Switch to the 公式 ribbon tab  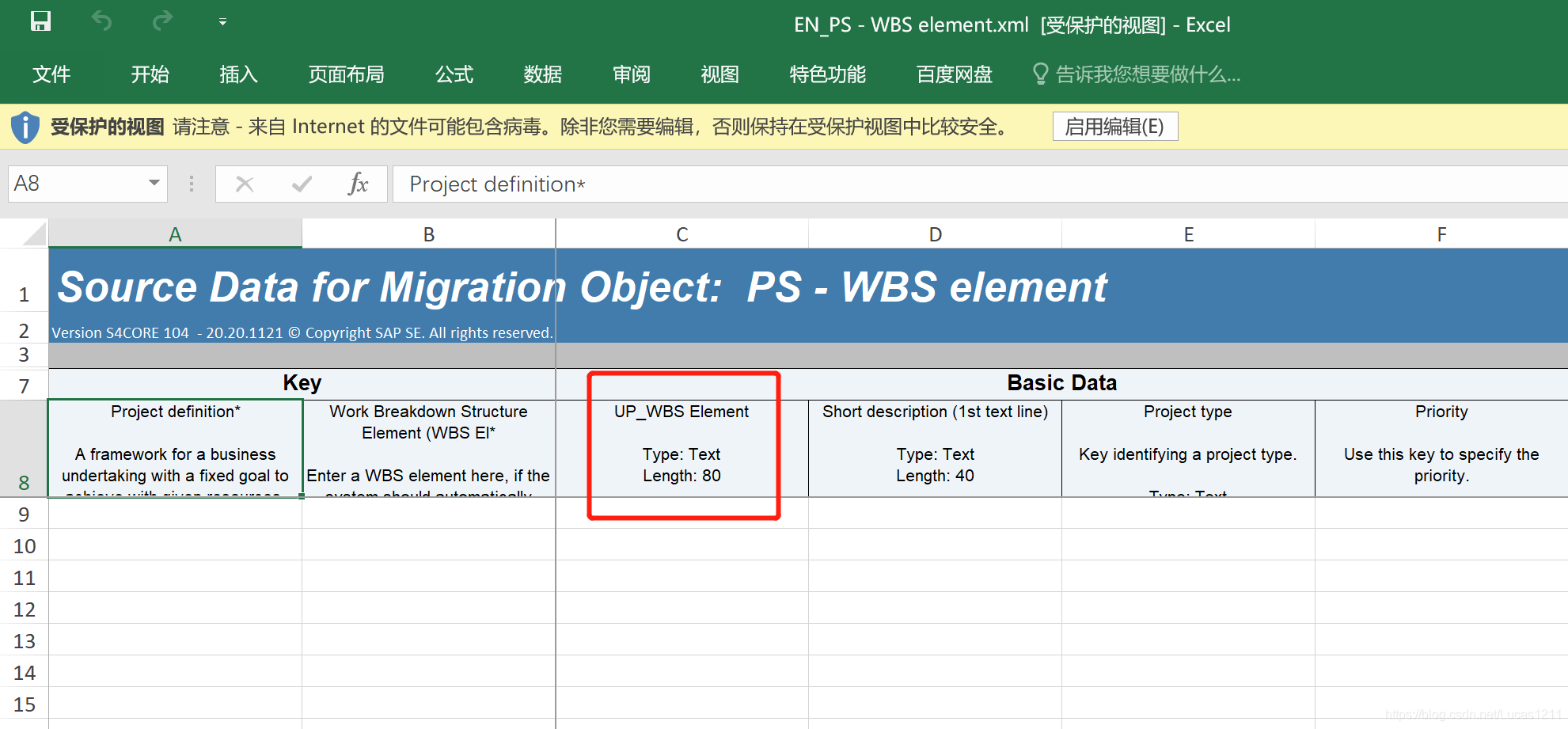pos(454,74)
